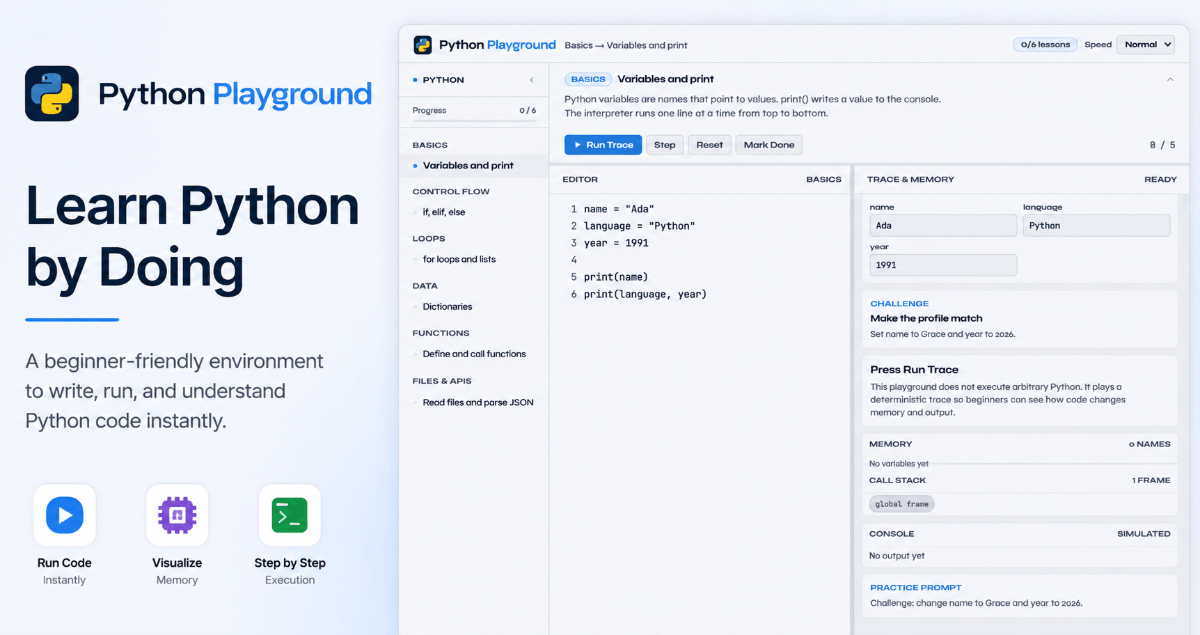Click the CHALLENGE label in trace panel
This screenshot has width=1200, height=635.
(x=899, y=303)
